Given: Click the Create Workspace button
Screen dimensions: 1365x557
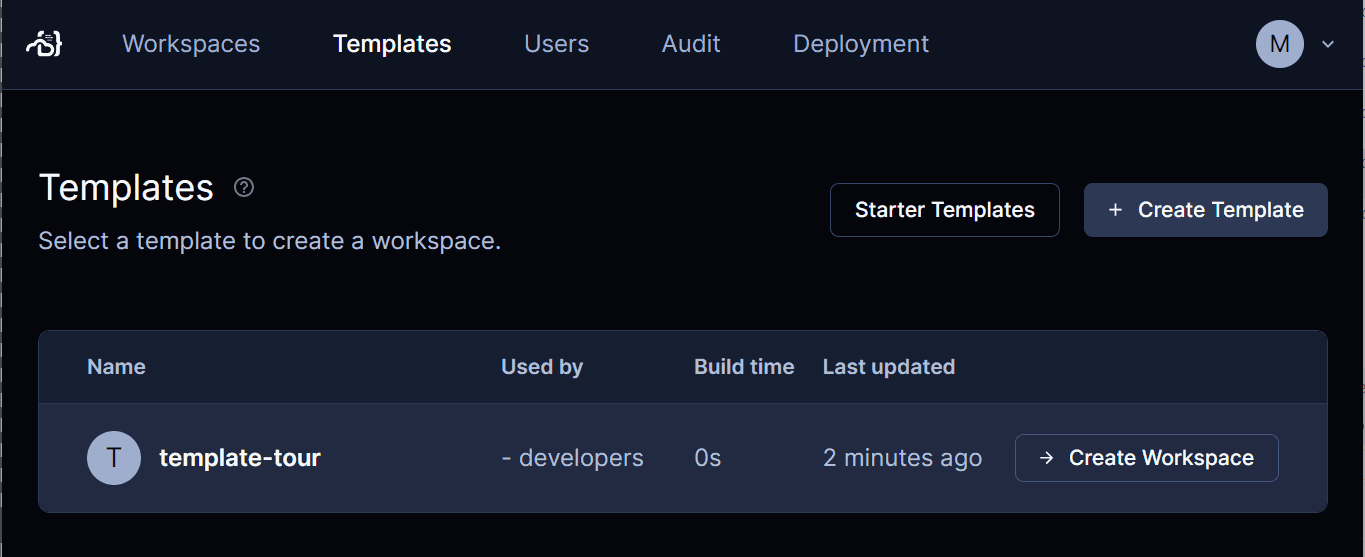Looking at the screenshot, I should click(1147, 458).
